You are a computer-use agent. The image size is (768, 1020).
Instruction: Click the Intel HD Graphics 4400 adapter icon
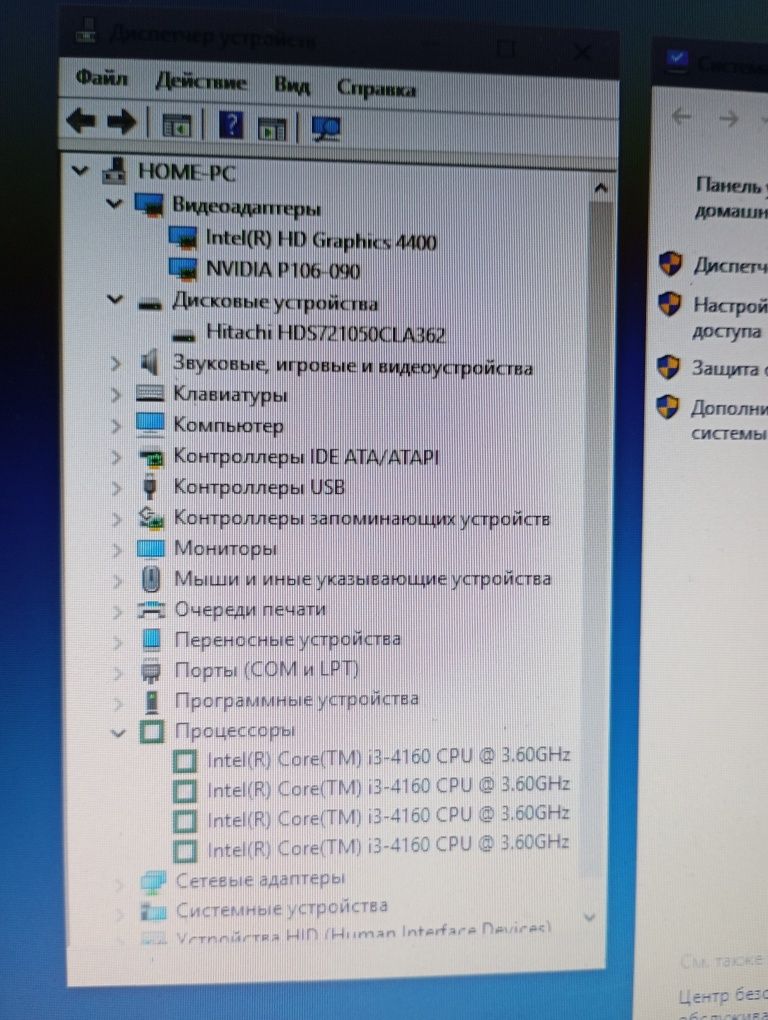click(x=183, y=237)
